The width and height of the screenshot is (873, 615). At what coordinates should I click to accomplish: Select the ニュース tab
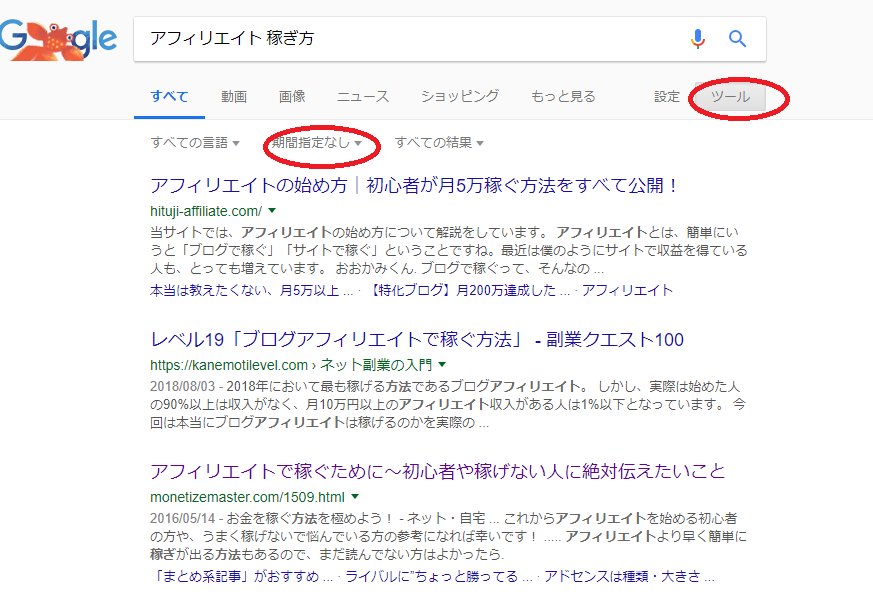pos(363,97)
